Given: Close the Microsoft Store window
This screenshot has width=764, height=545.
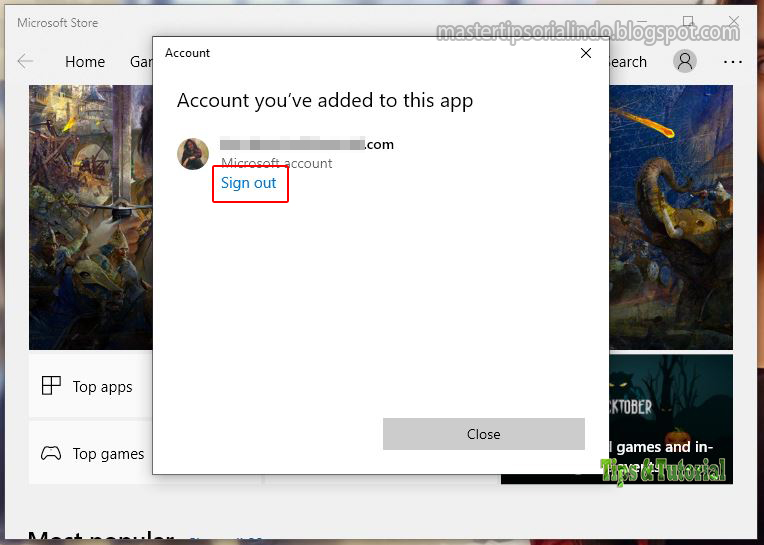Looking at the screenshot, I should click(x=734, y=21).
